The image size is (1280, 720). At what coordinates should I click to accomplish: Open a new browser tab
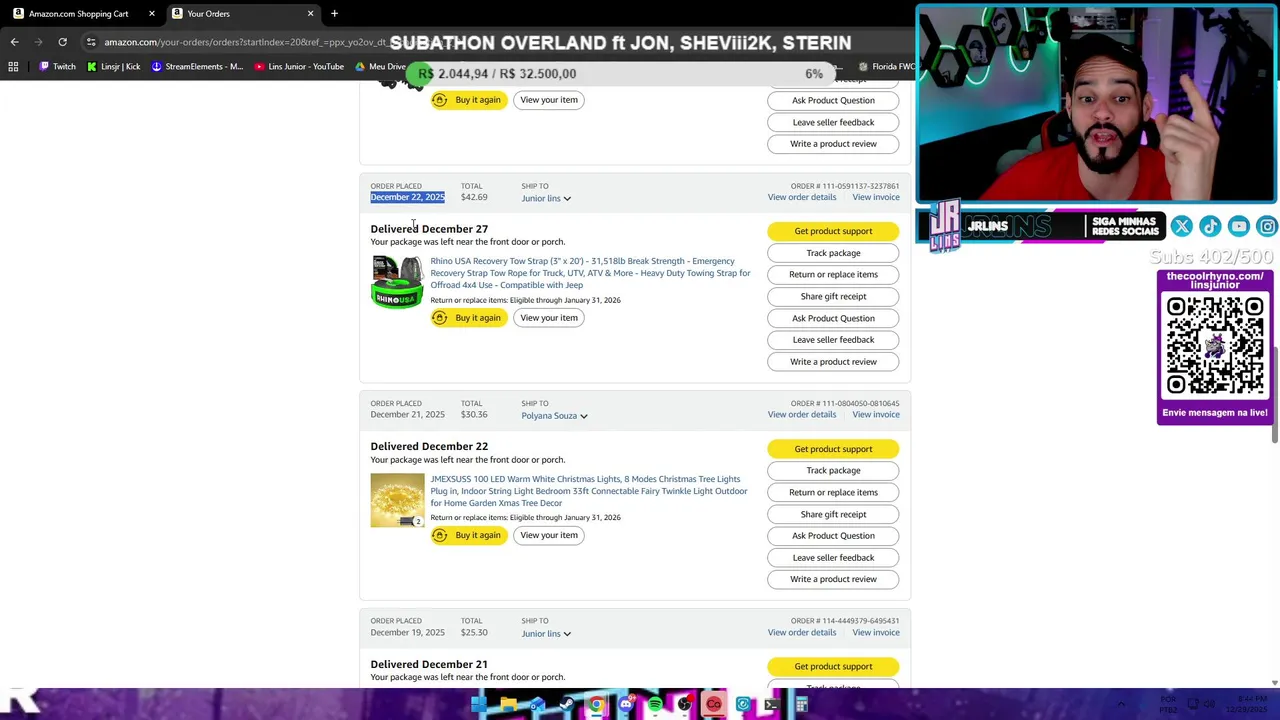pyautogui.click(x=334, y=14)
